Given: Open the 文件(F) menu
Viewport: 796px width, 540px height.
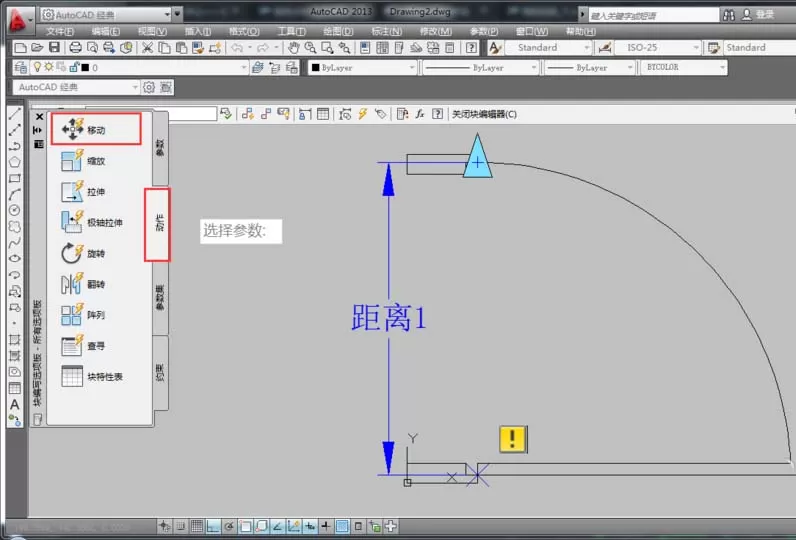Looking at the screenshot, I should [60, 31].
